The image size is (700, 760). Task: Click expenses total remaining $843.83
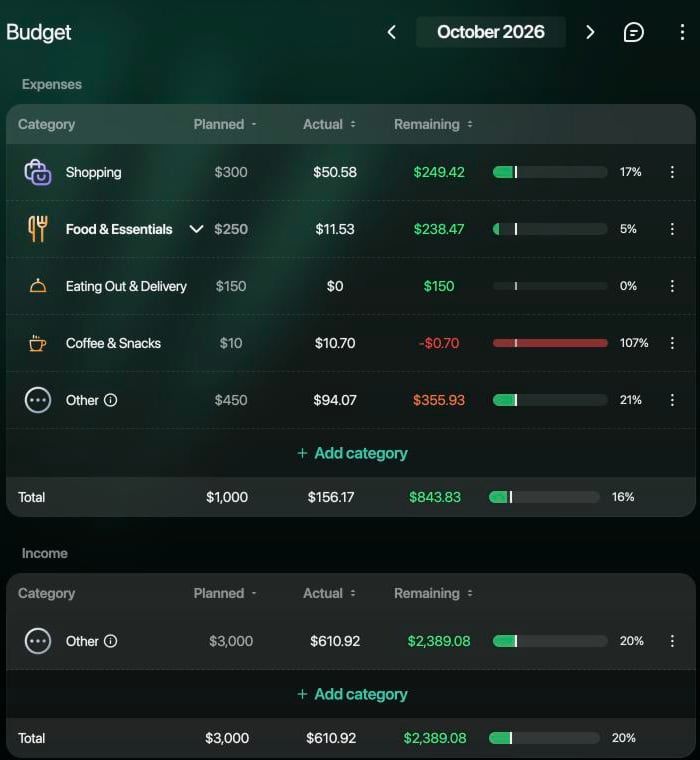coord(435,497)
